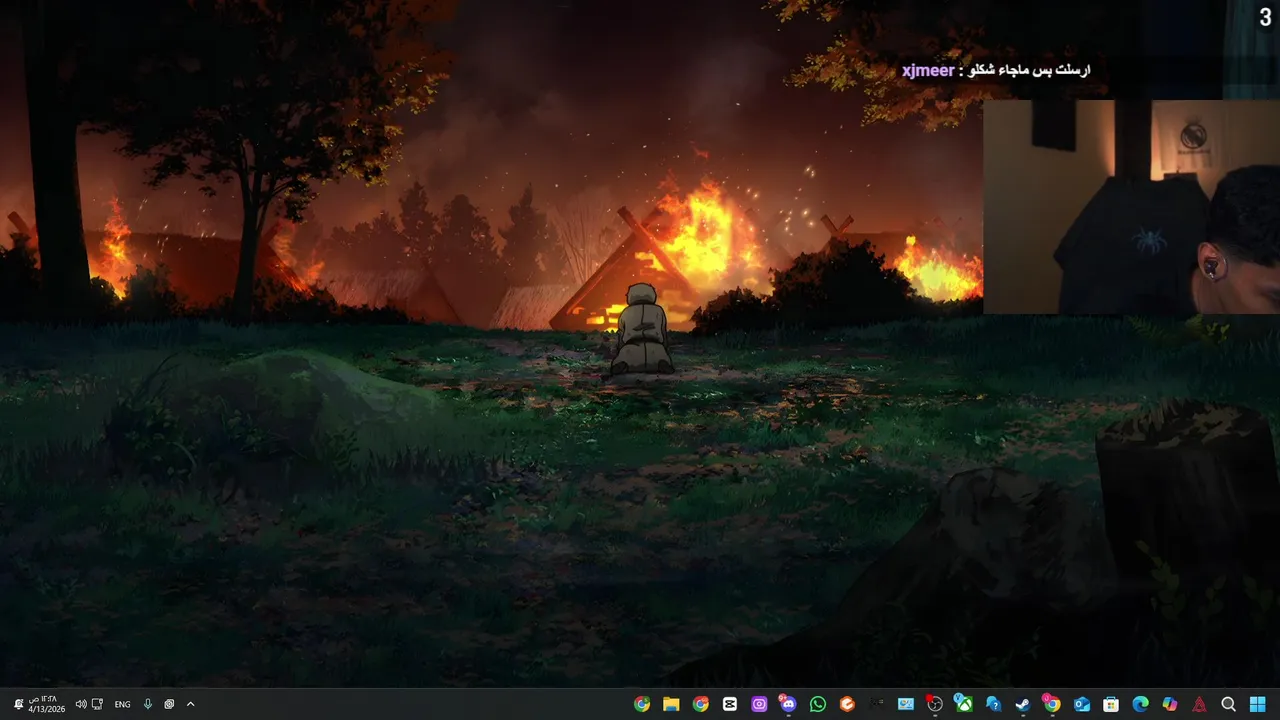Image resolution: width=1280 pixels, height=720 pixels.
Task: Open Outlook mail from taskbar
Action: tap(1082, 704)
